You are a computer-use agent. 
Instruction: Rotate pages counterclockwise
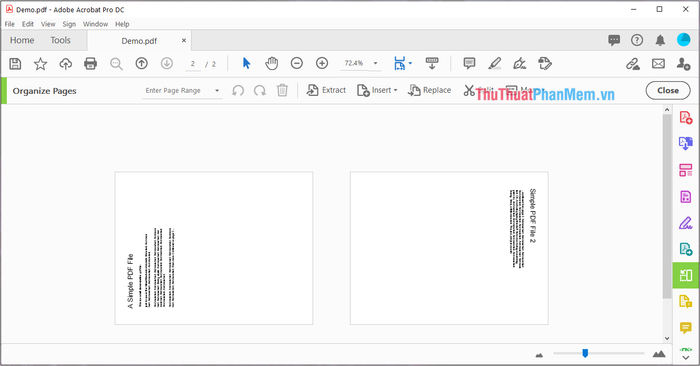click(x=238, y=91)
